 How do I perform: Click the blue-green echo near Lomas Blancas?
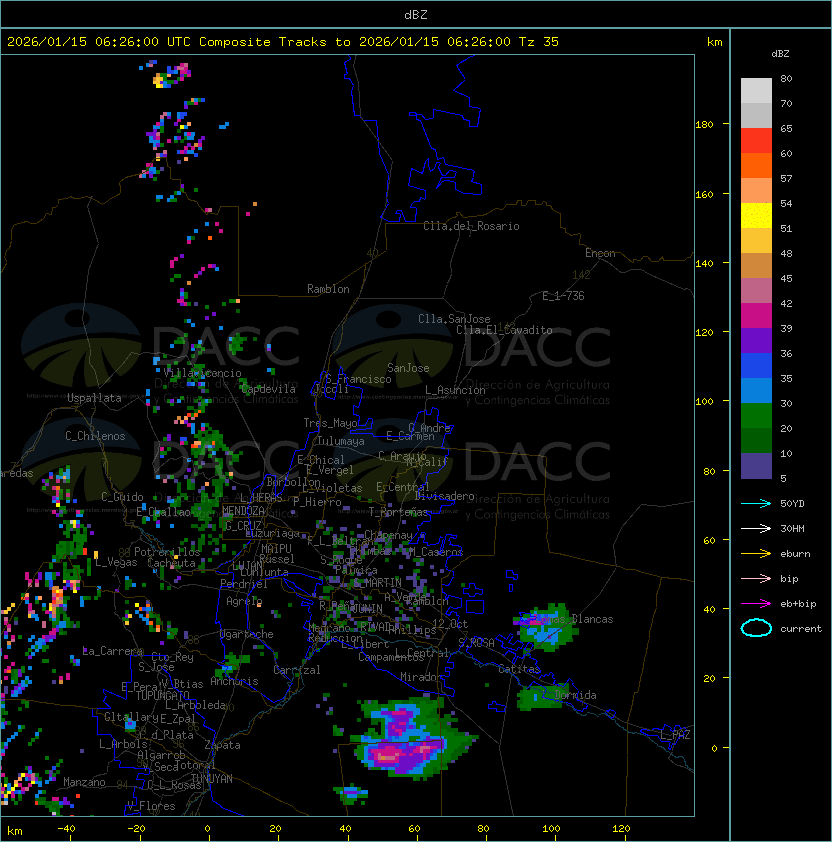click(547, 627)
